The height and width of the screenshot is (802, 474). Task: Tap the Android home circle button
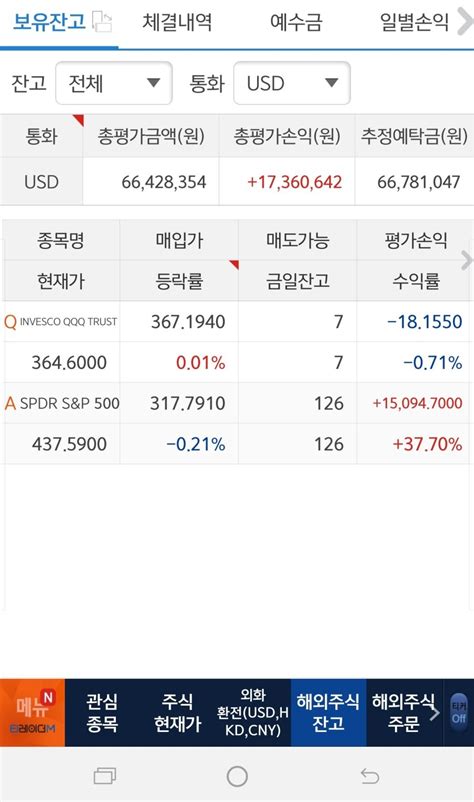click(x=237, y=776)
